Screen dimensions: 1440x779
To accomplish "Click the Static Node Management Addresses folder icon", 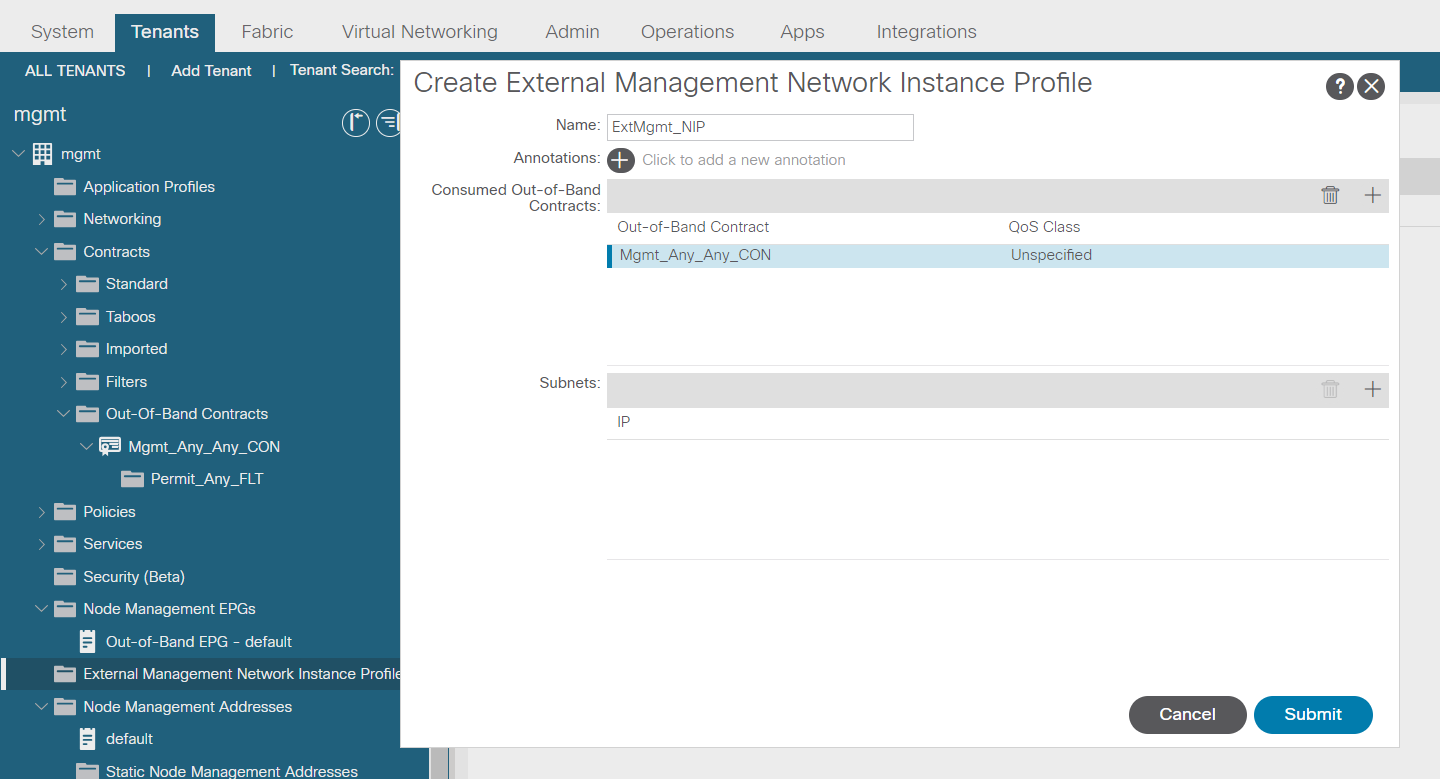I will point(88,772).
